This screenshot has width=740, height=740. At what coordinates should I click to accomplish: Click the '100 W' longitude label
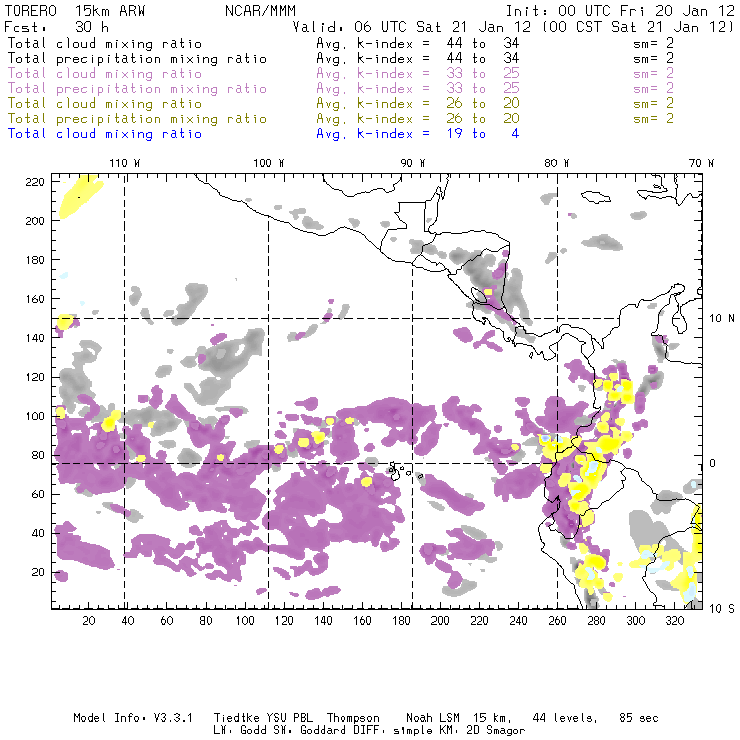click(x=269, y=163)
